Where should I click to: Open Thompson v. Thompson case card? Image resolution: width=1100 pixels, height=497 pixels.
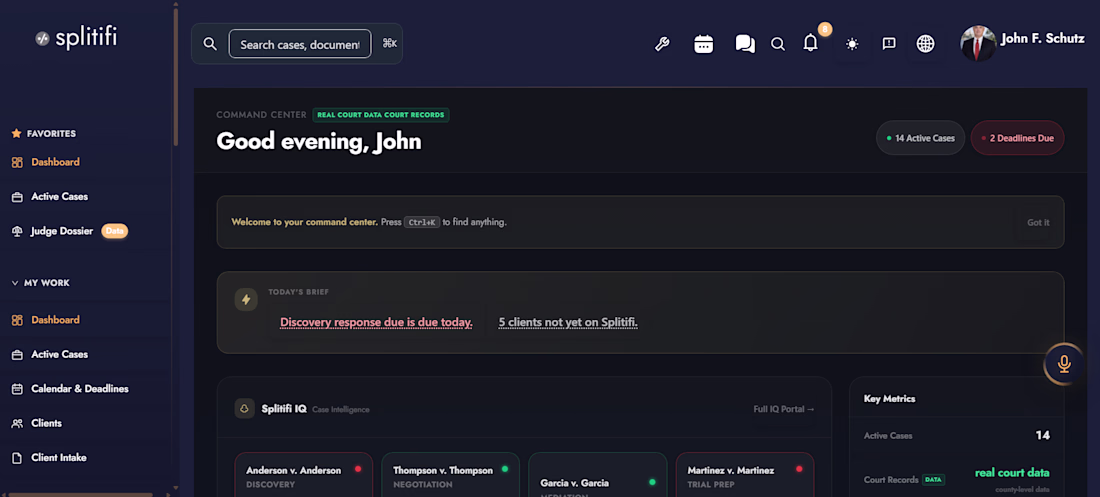coord(450,475)
